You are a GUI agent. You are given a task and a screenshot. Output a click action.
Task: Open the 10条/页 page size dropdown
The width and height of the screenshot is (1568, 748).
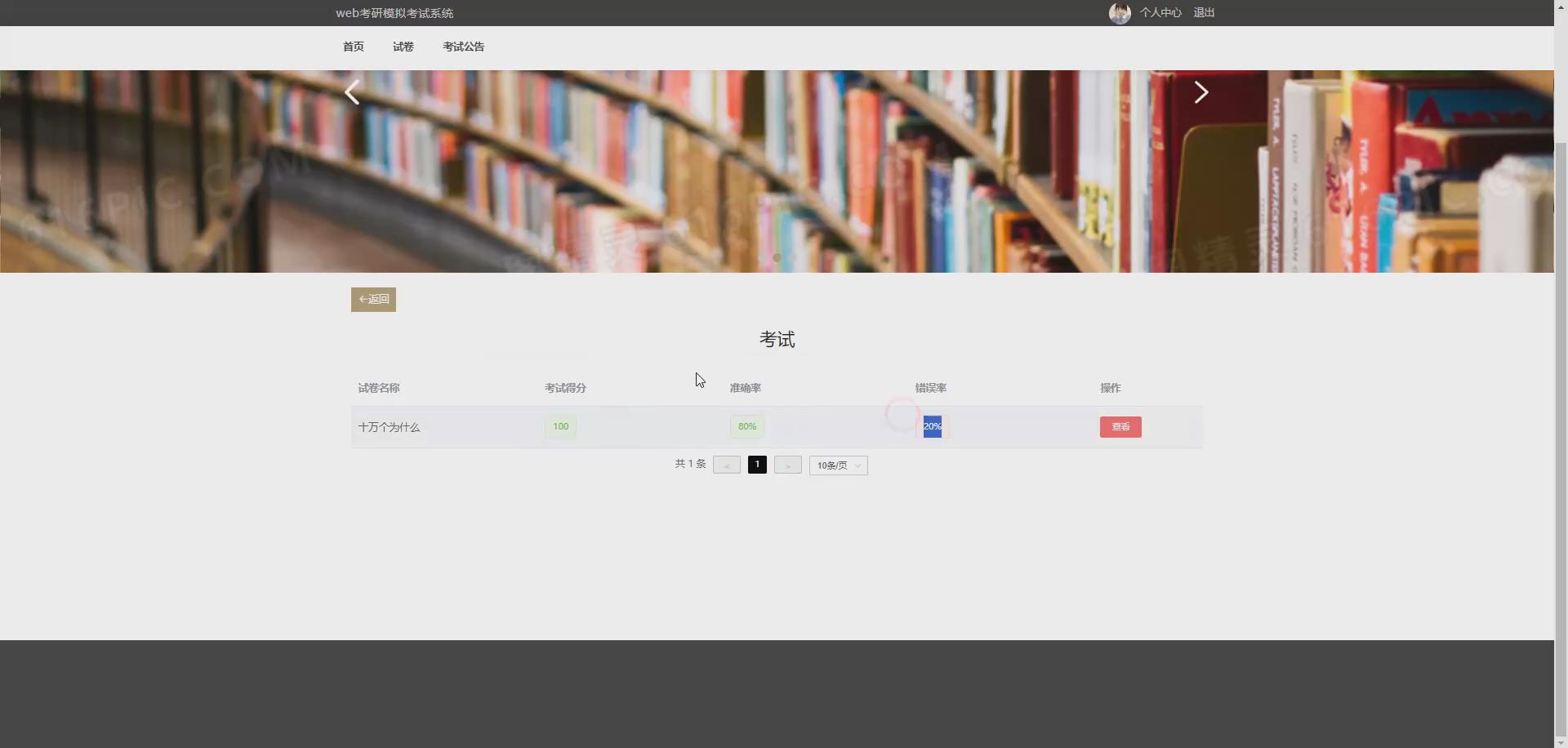(x=839, y=465)
